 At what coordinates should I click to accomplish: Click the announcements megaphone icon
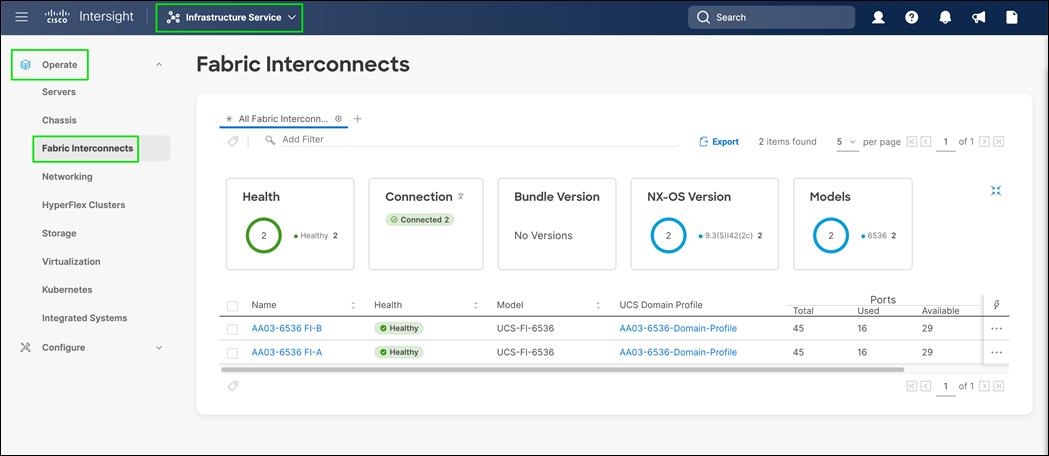[x=978, y=17]
